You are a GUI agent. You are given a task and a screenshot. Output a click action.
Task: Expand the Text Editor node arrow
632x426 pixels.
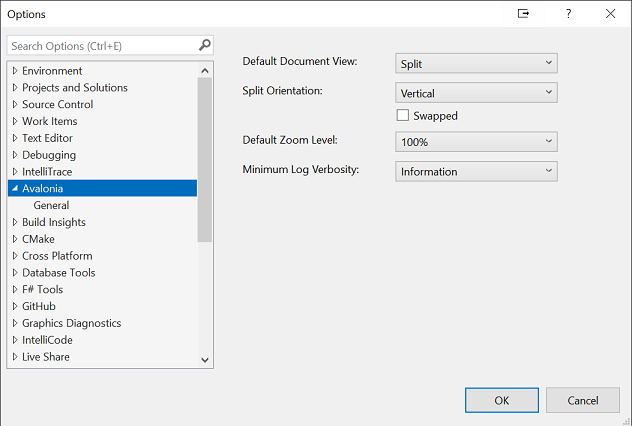click(x=14, y=138)
